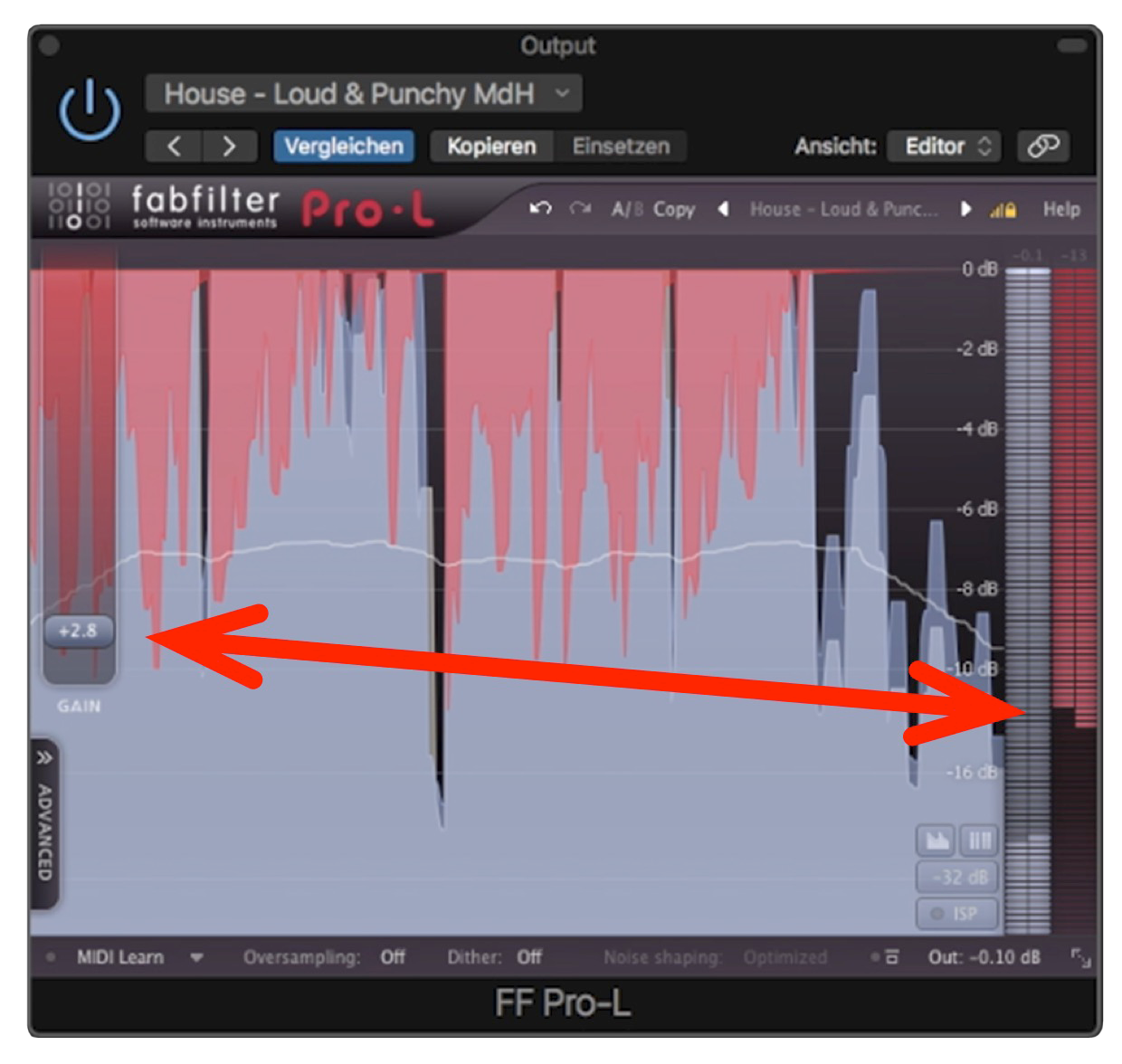
Task: Click the FabFilter undo arrow
Action: point(540,209)
